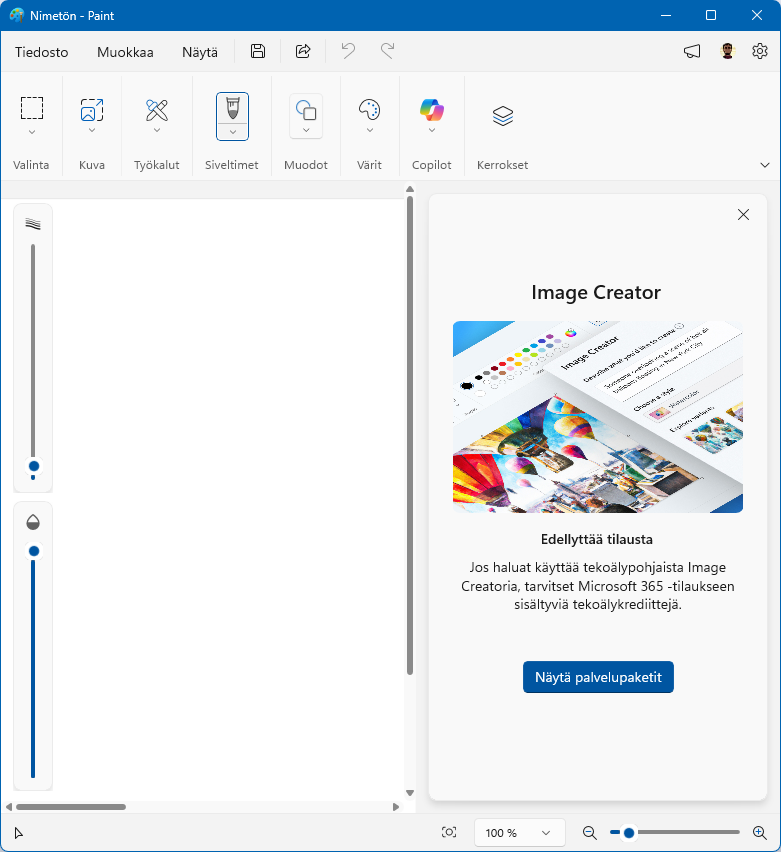Click the Paint app title icon
This screenshot has width=781, height=852.
click(x=17, y=15)
